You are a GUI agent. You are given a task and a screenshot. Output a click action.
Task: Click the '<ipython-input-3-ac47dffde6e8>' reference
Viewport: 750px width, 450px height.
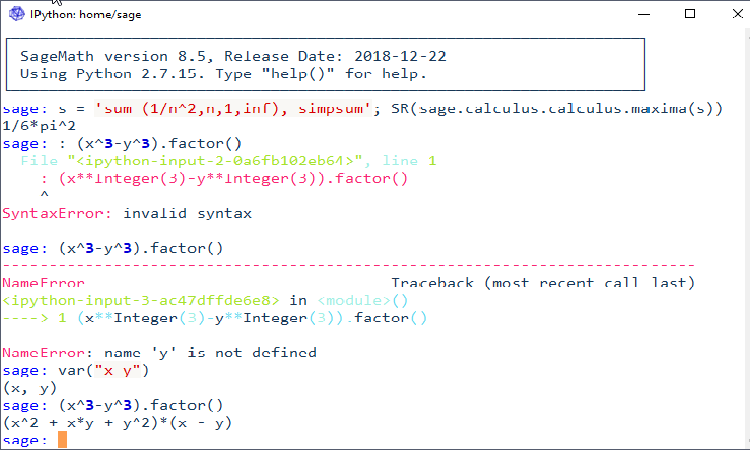click(141, 300)
